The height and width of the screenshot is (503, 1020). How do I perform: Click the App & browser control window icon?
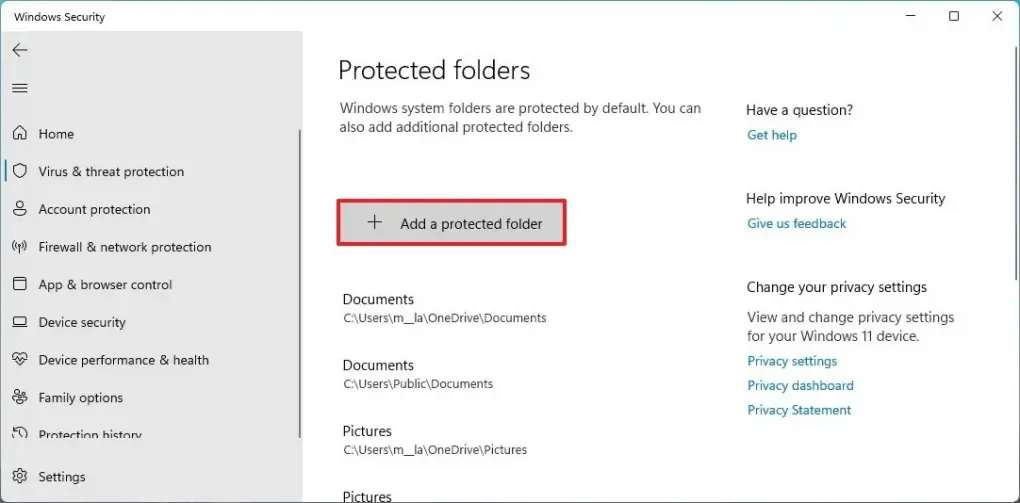tap(20, 284)
